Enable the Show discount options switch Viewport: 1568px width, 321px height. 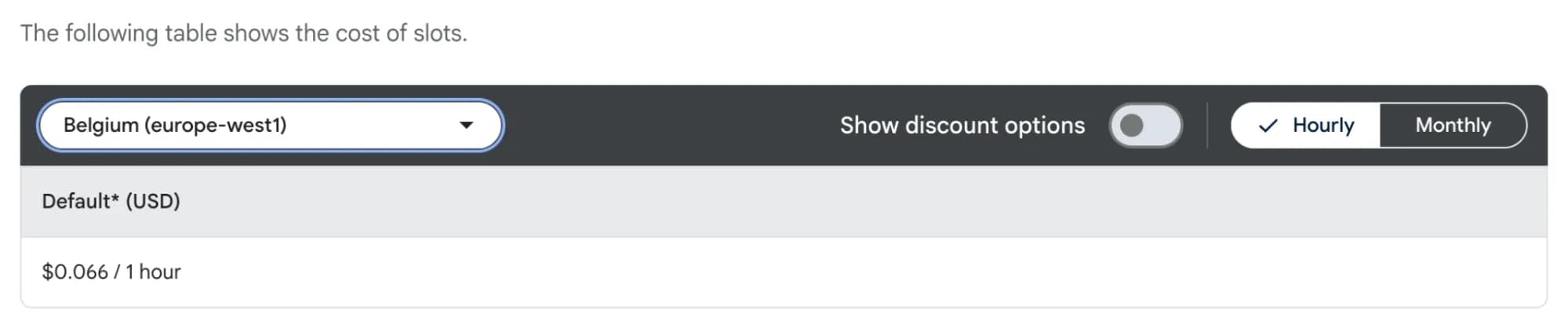point(1145,125)
